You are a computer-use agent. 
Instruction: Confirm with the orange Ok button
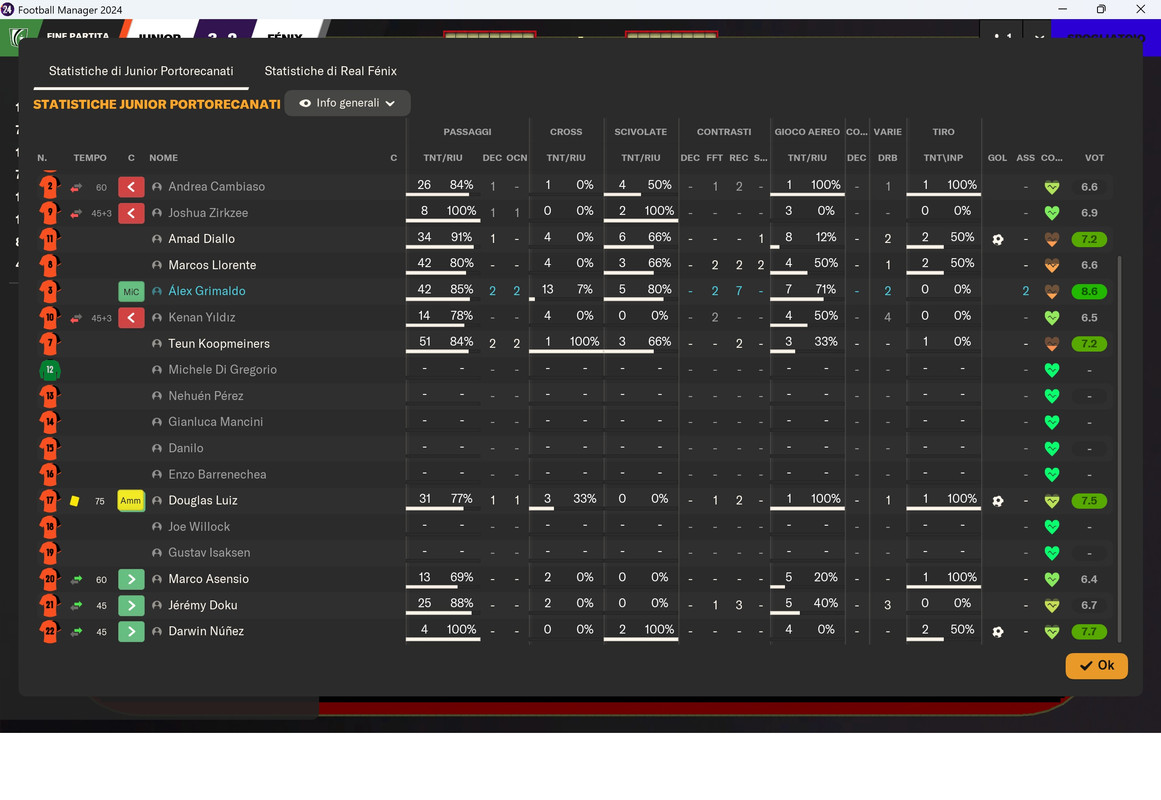click(x=1097, y=665)
